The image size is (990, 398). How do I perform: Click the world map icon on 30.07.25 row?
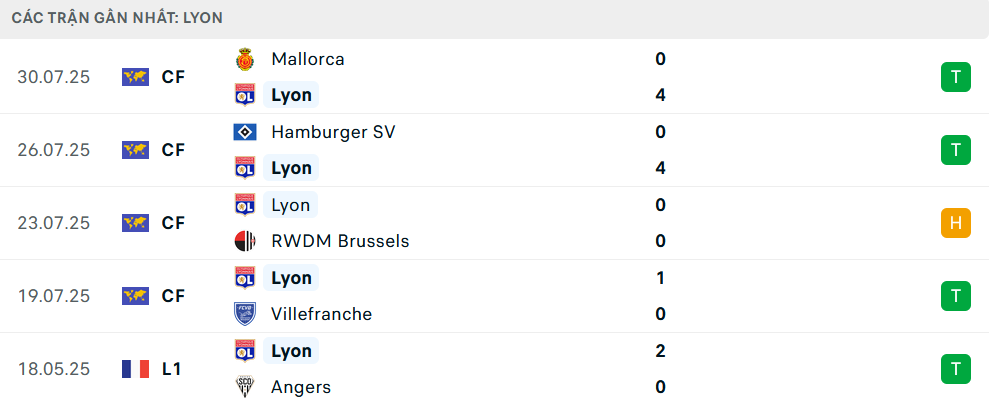pos(135,77)
